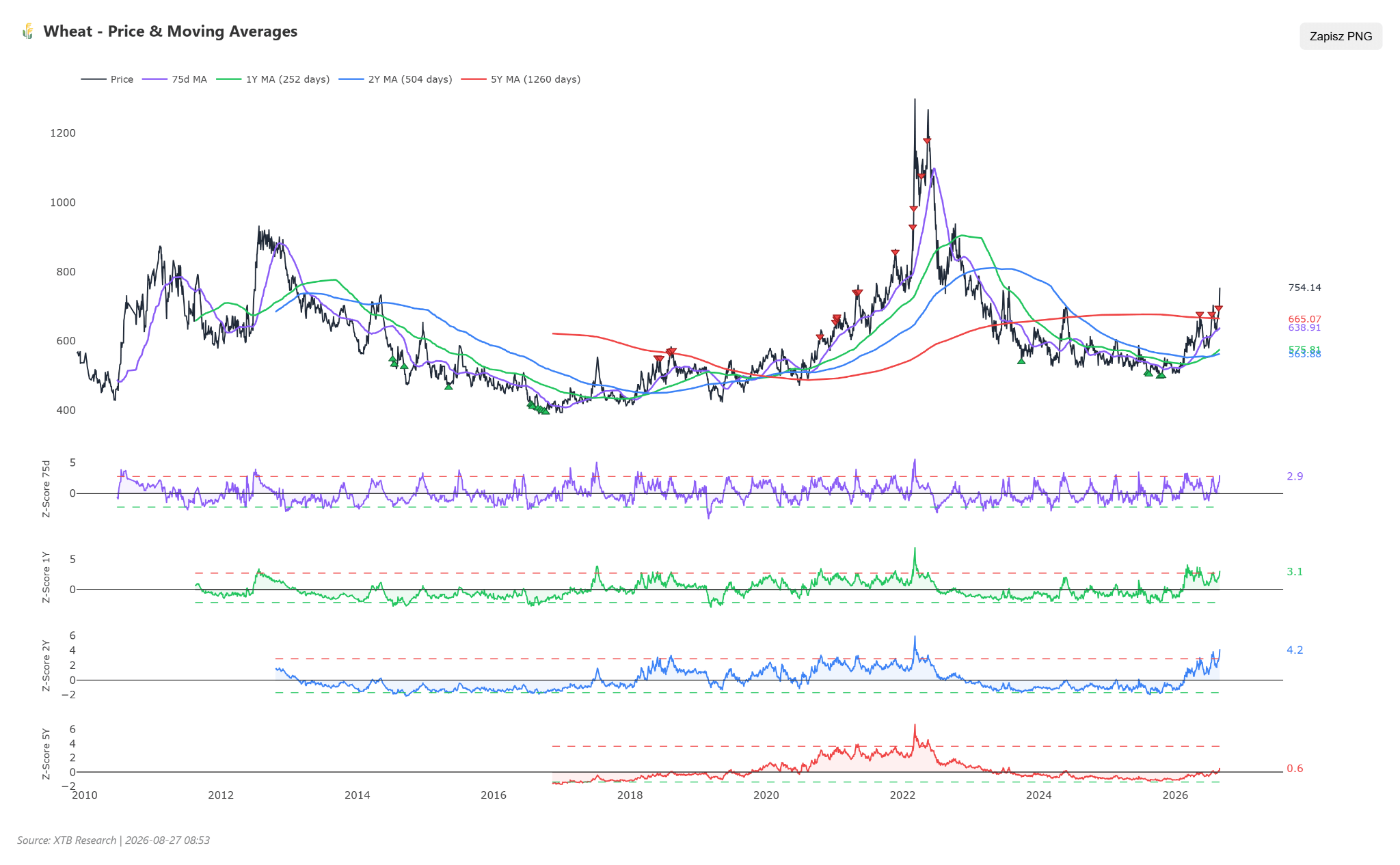Viewport: 1400px width, 865px height.
Task: Click the latest price label 754.14
Action: pos(1304,288)
